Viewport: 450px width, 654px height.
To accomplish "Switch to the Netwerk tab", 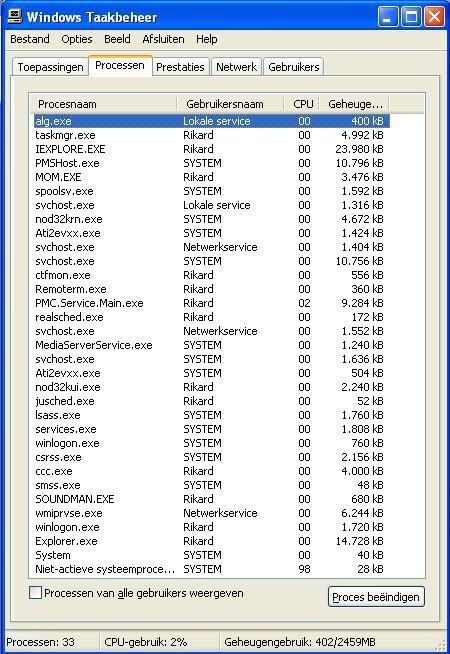I will coord(236,67).
